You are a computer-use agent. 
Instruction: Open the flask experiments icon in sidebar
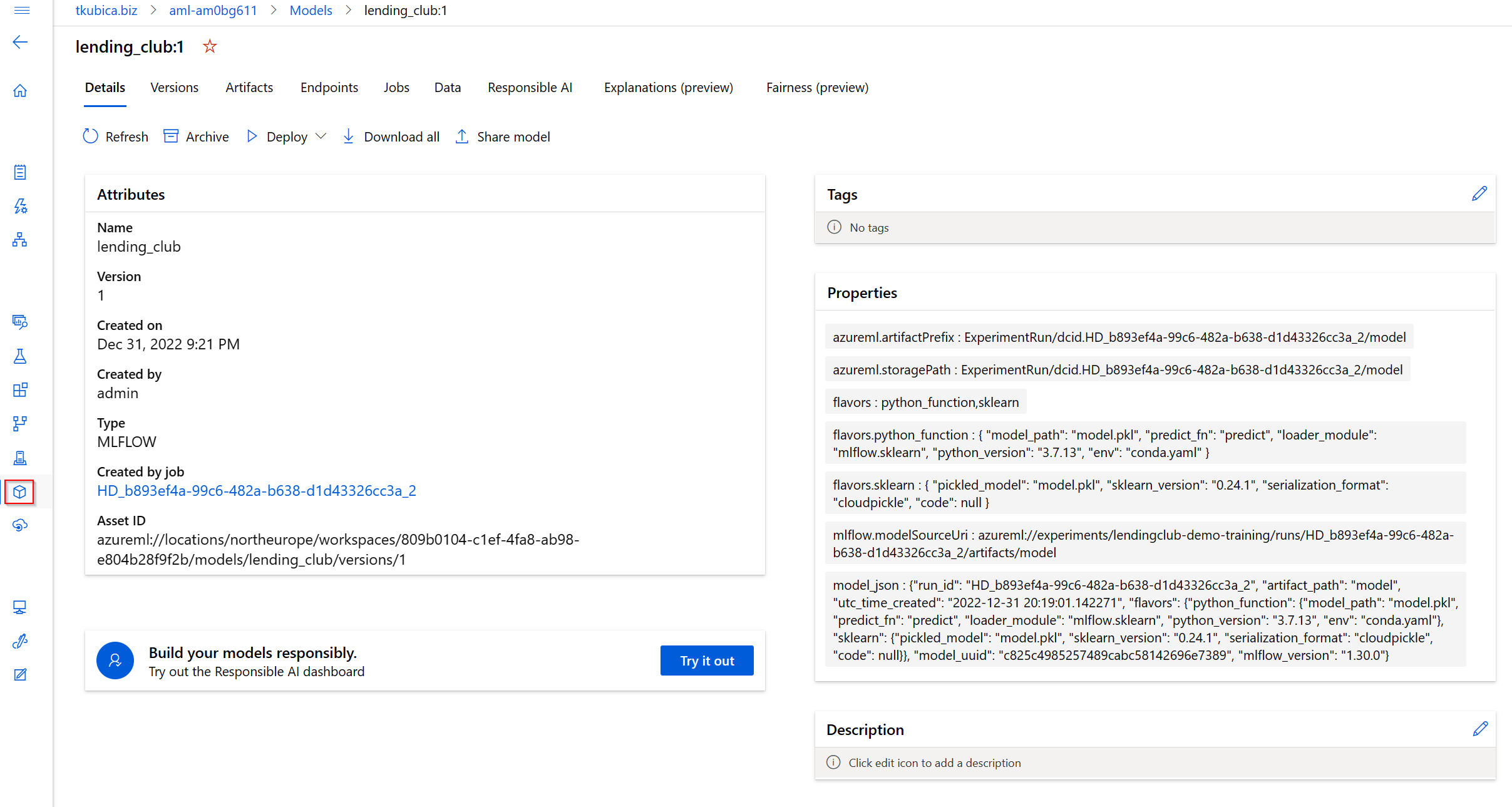pyautogui.click(x=20, y=356)
